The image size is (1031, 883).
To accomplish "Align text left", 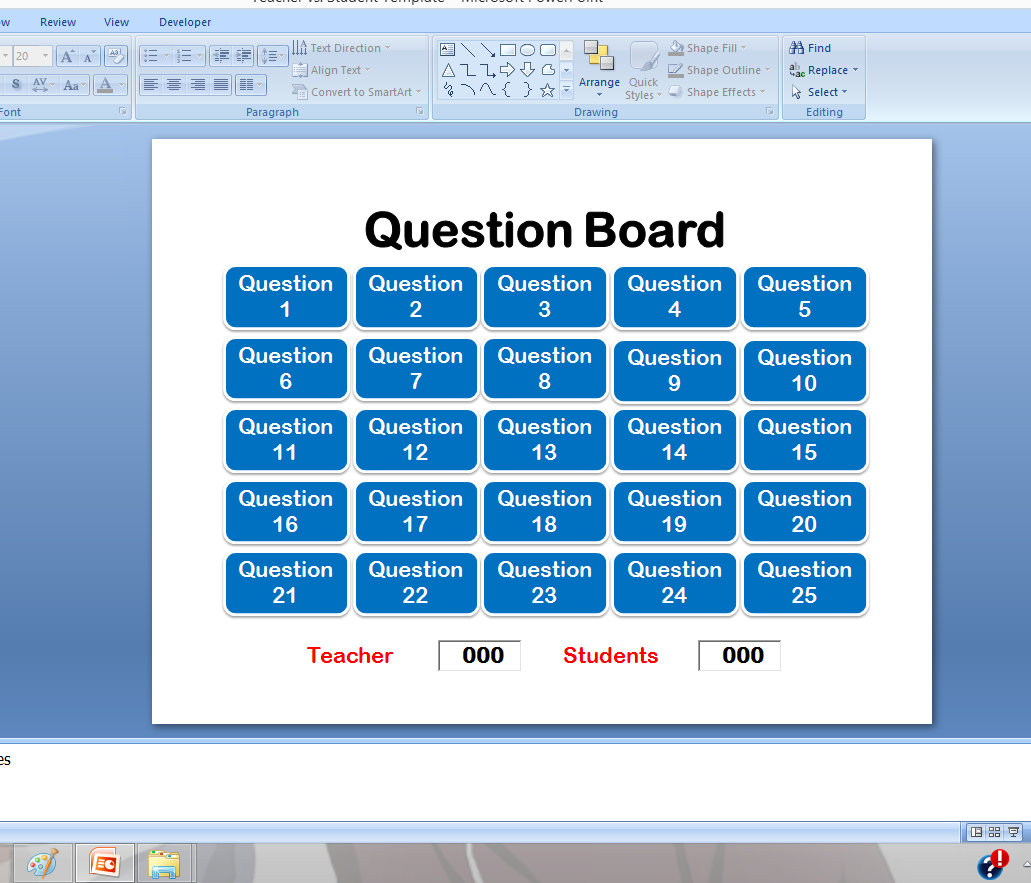I will 151,84.
